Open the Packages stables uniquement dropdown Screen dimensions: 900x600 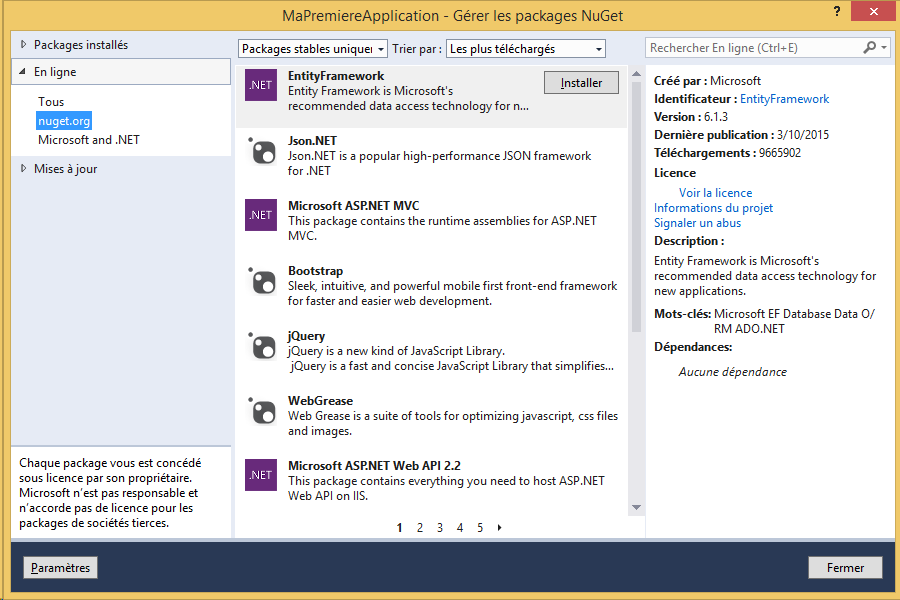[313, 49]
